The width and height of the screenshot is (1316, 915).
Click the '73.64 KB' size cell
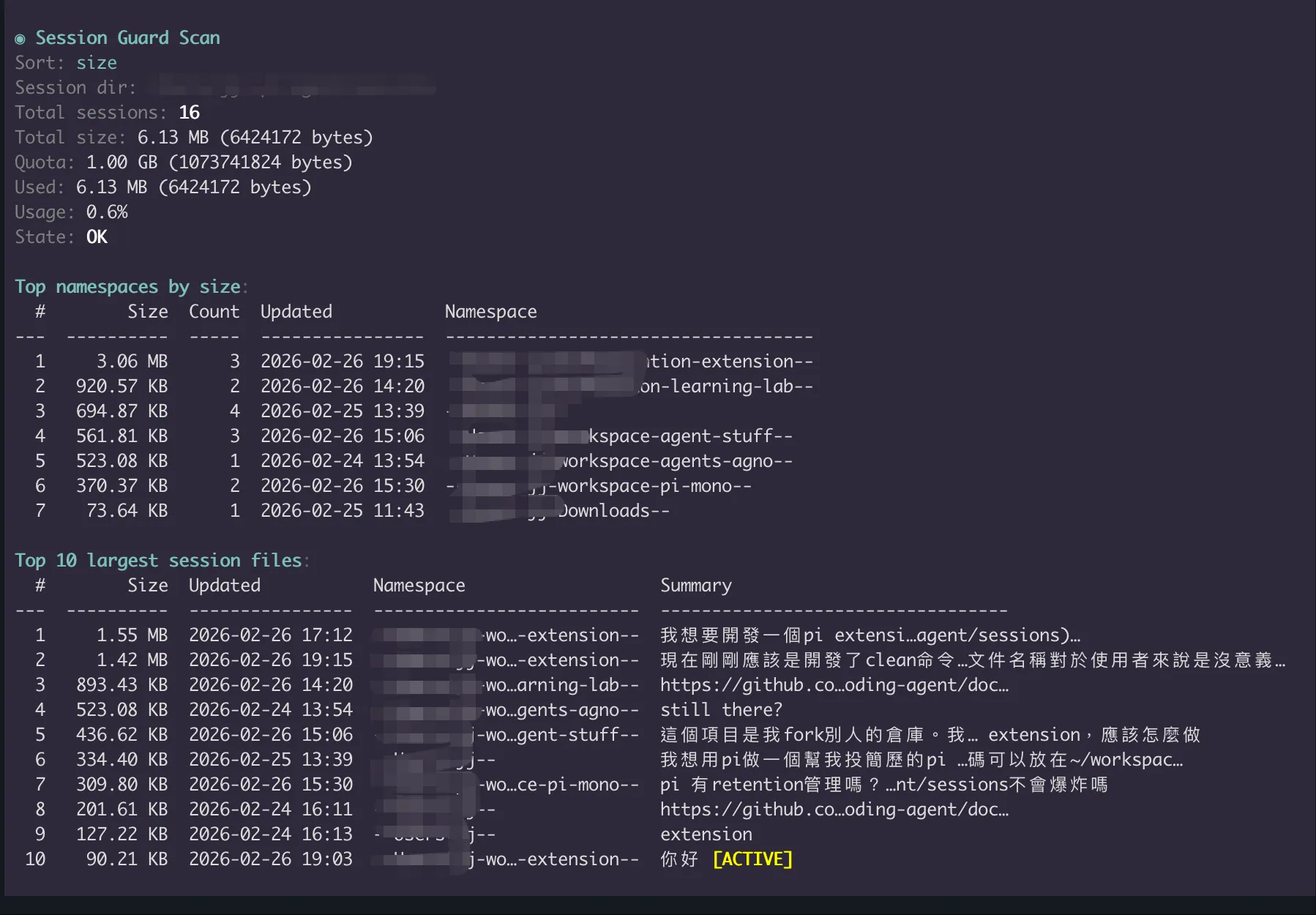(x=127, y=511)
